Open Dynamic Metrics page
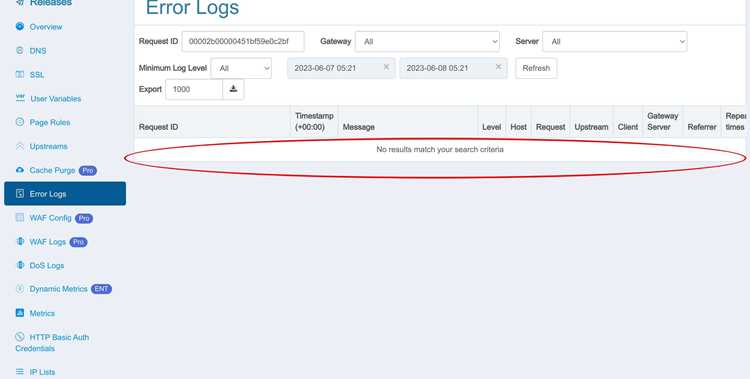750x379 pixels. click(58, 289)
